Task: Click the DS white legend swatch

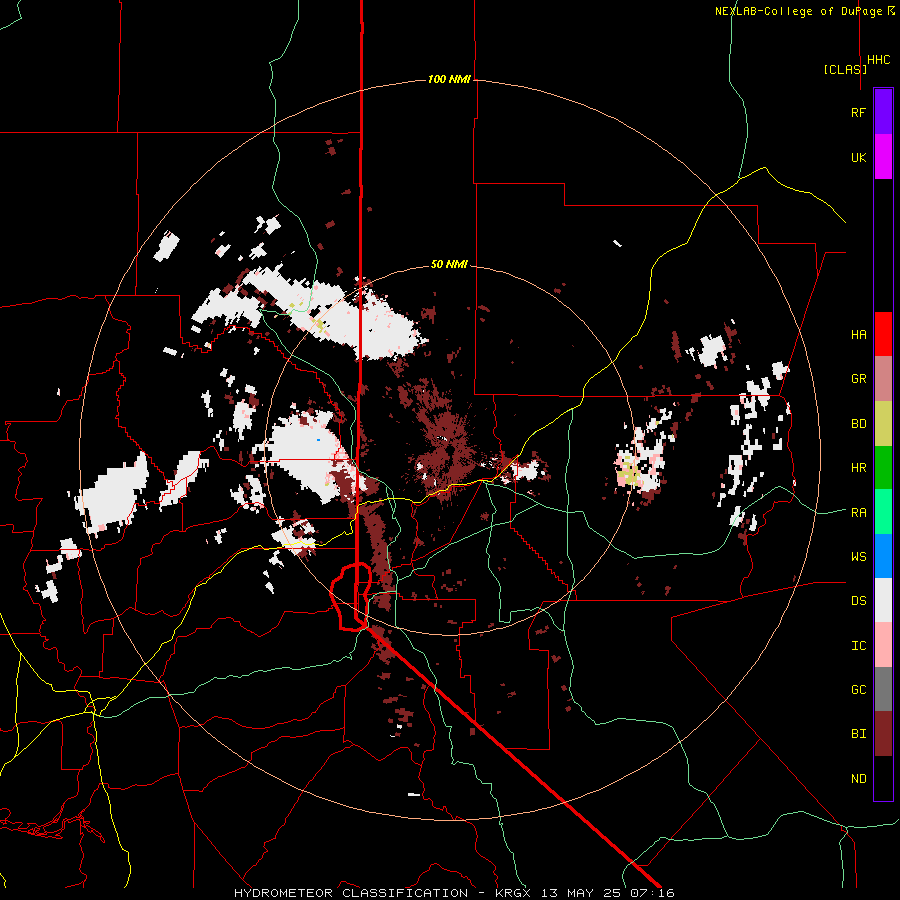Action: click(883, 600)
